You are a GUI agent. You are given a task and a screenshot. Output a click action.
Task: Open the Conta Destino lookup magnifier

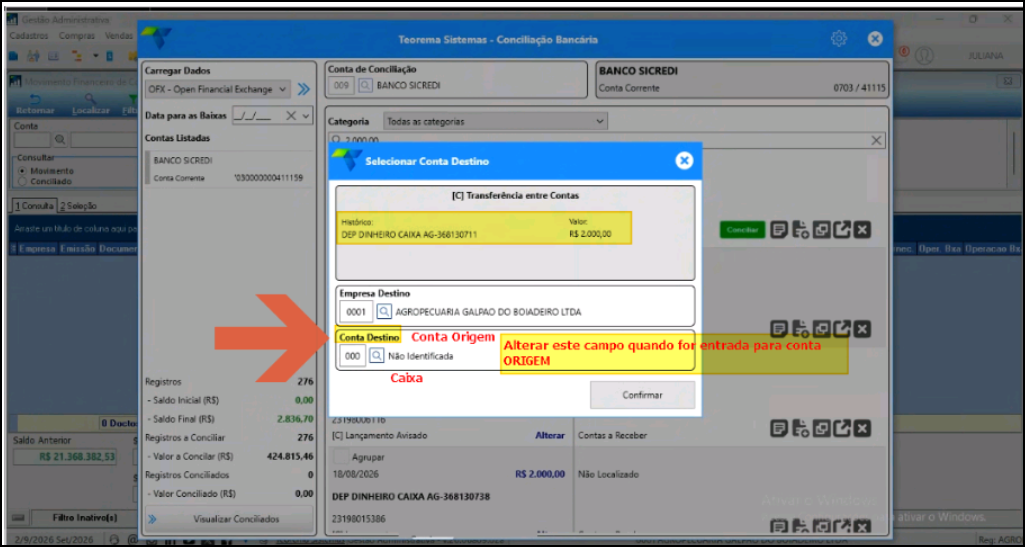[x=377, y=356]
